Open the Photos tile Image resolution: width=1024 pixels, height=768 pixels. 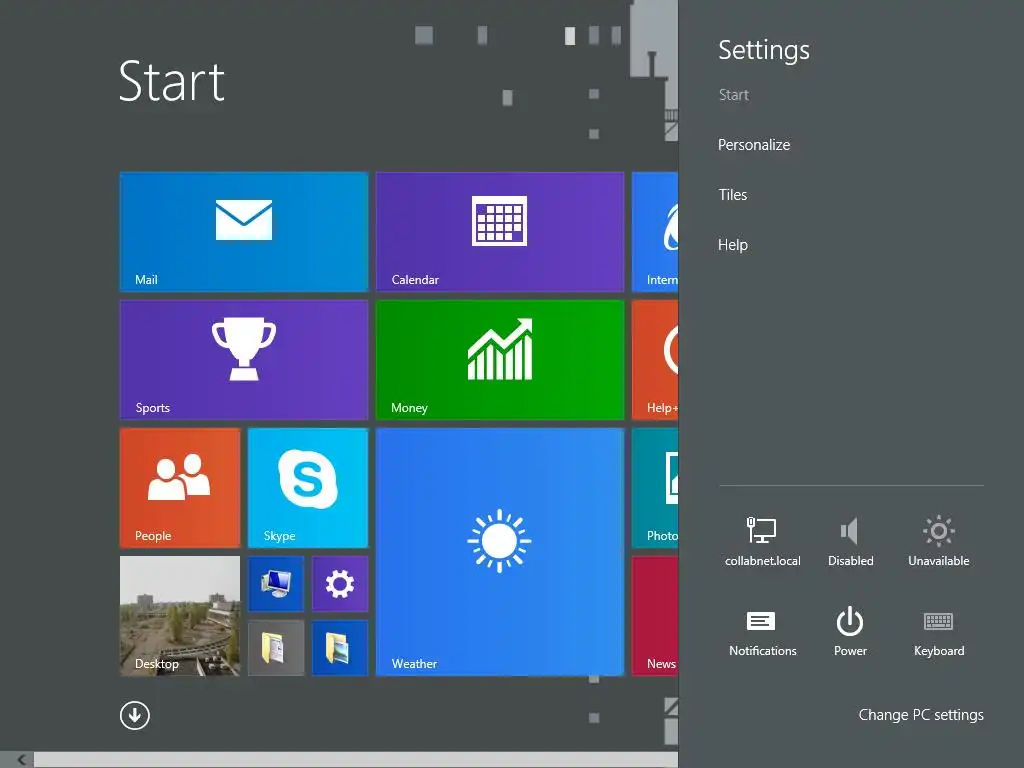pyautogui.click(x=655, y=487)
